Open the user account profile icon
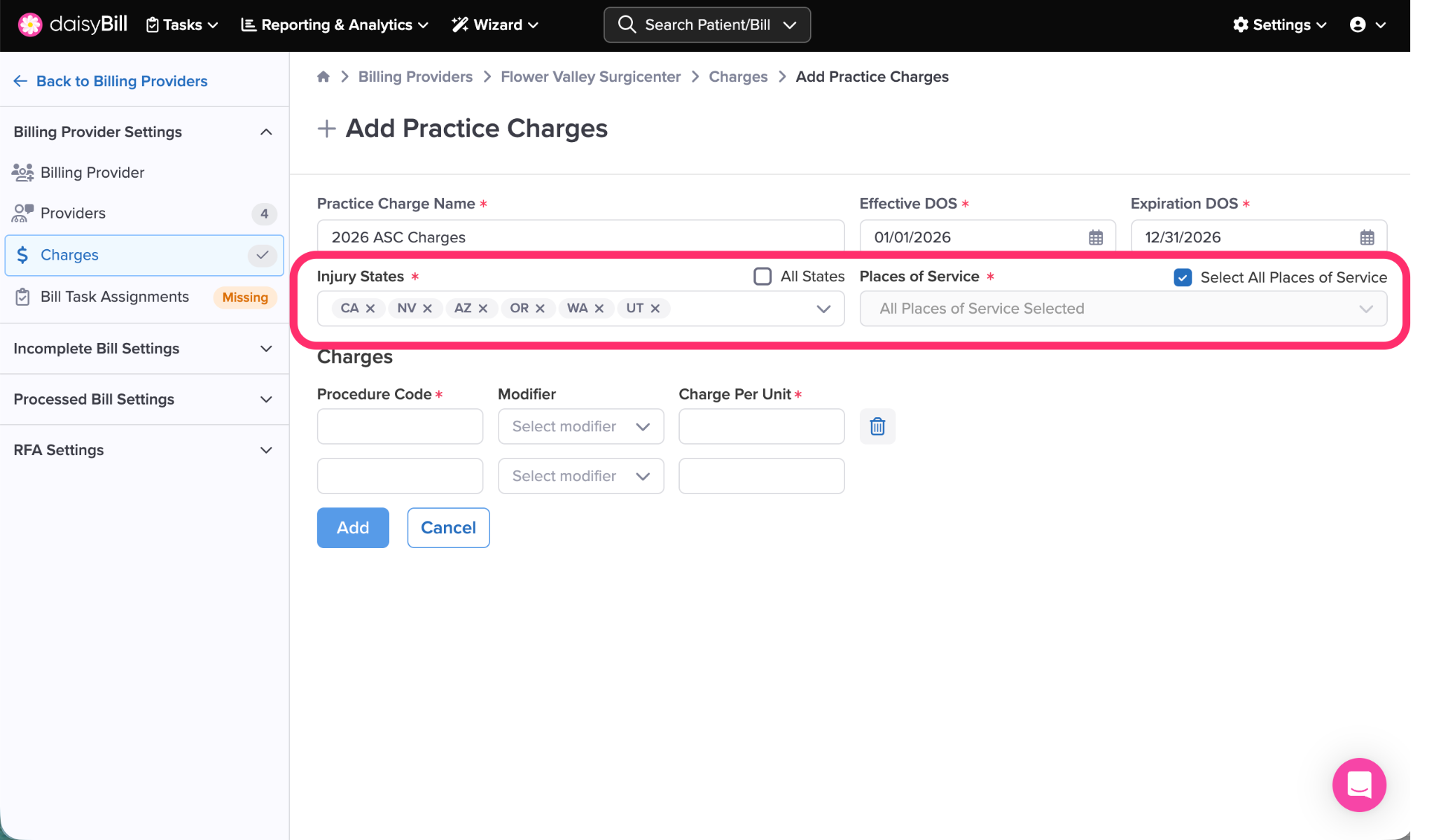1434x840 pixels. 1358,25
